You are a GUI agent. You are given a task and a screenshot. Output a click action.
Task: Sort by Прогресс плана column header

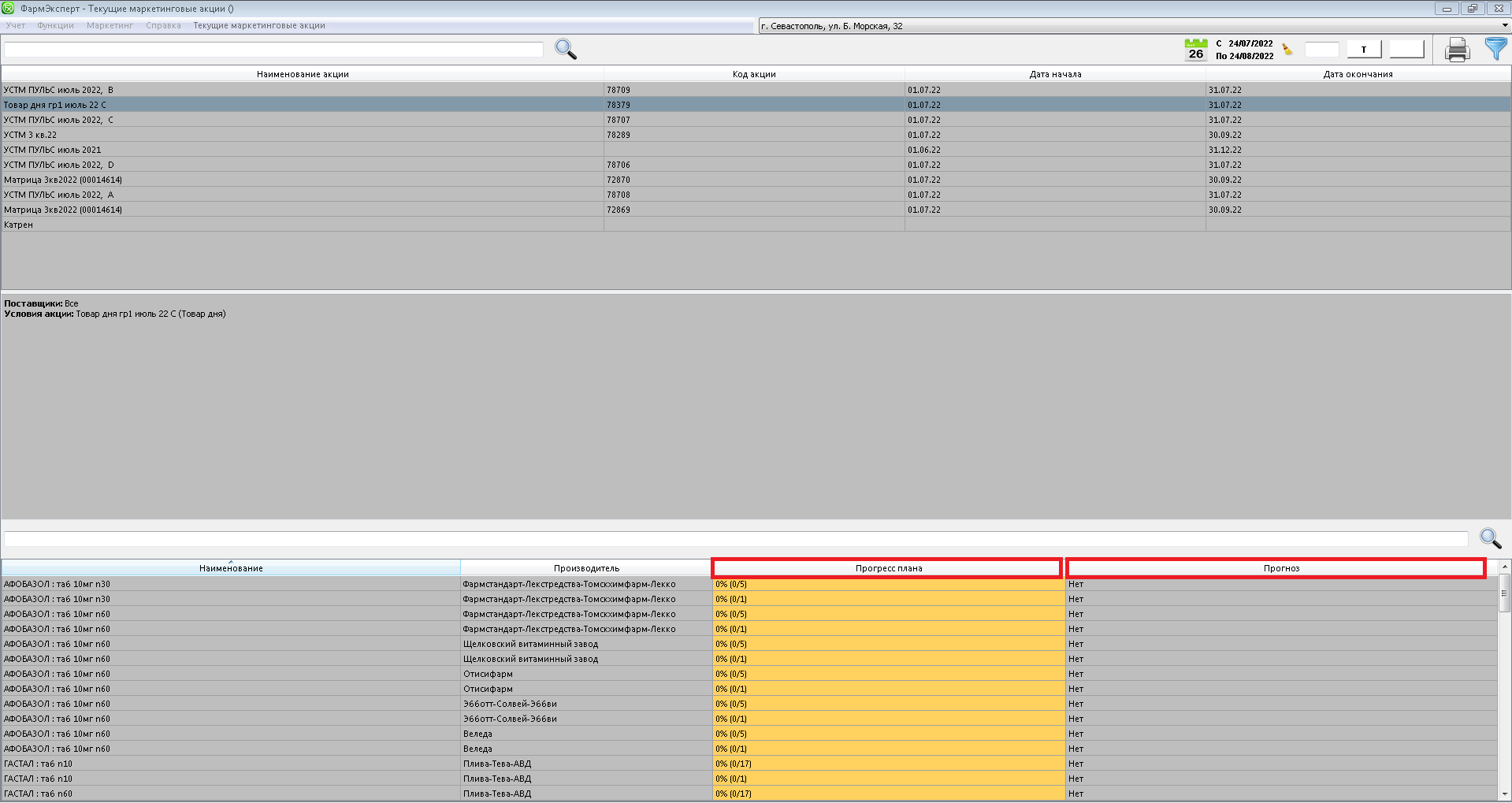pos(887,568)
